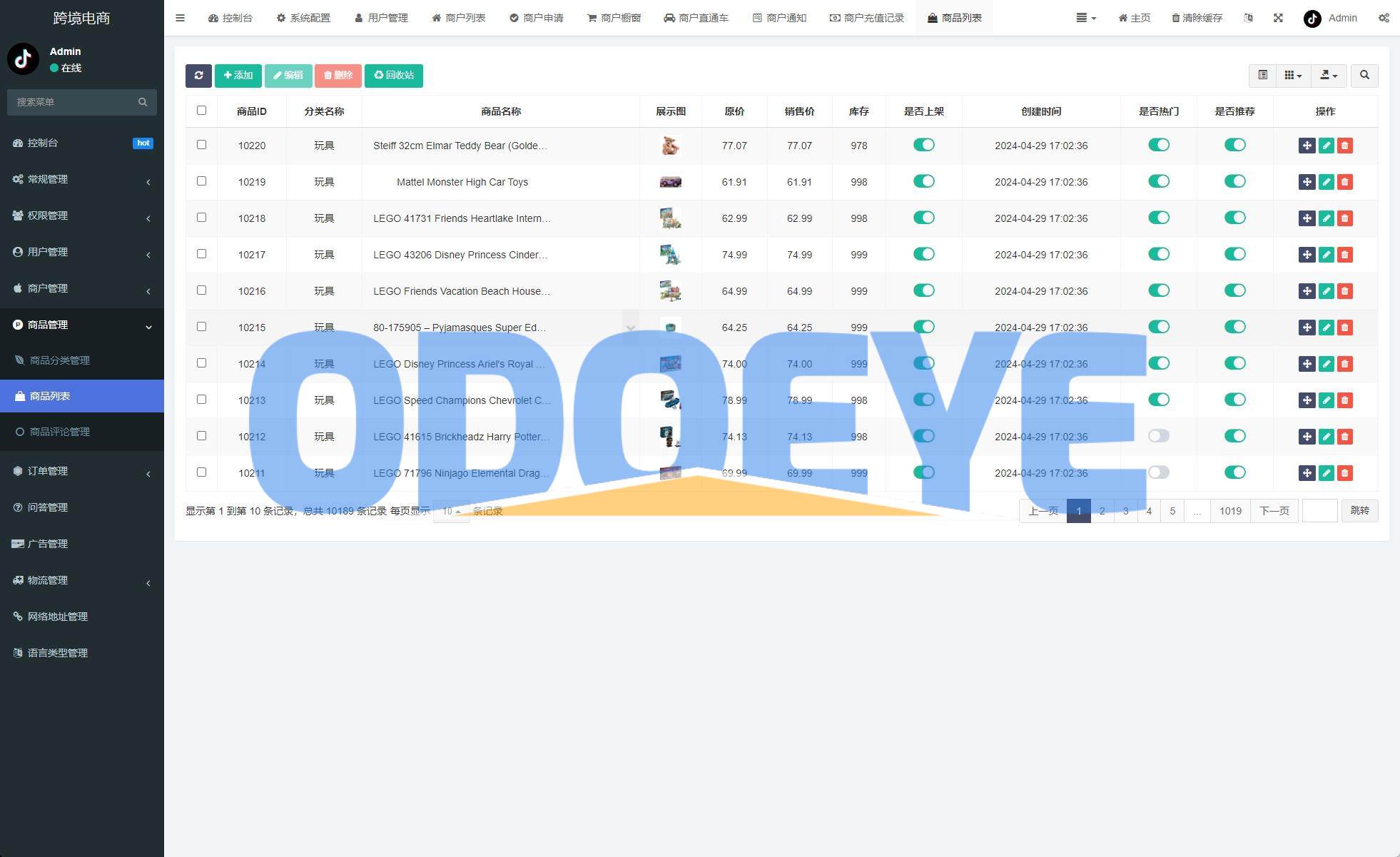1400x857 pixels.
Task: Edit product 10220 with pencil icon
Action: click(x=1326, y=146)
